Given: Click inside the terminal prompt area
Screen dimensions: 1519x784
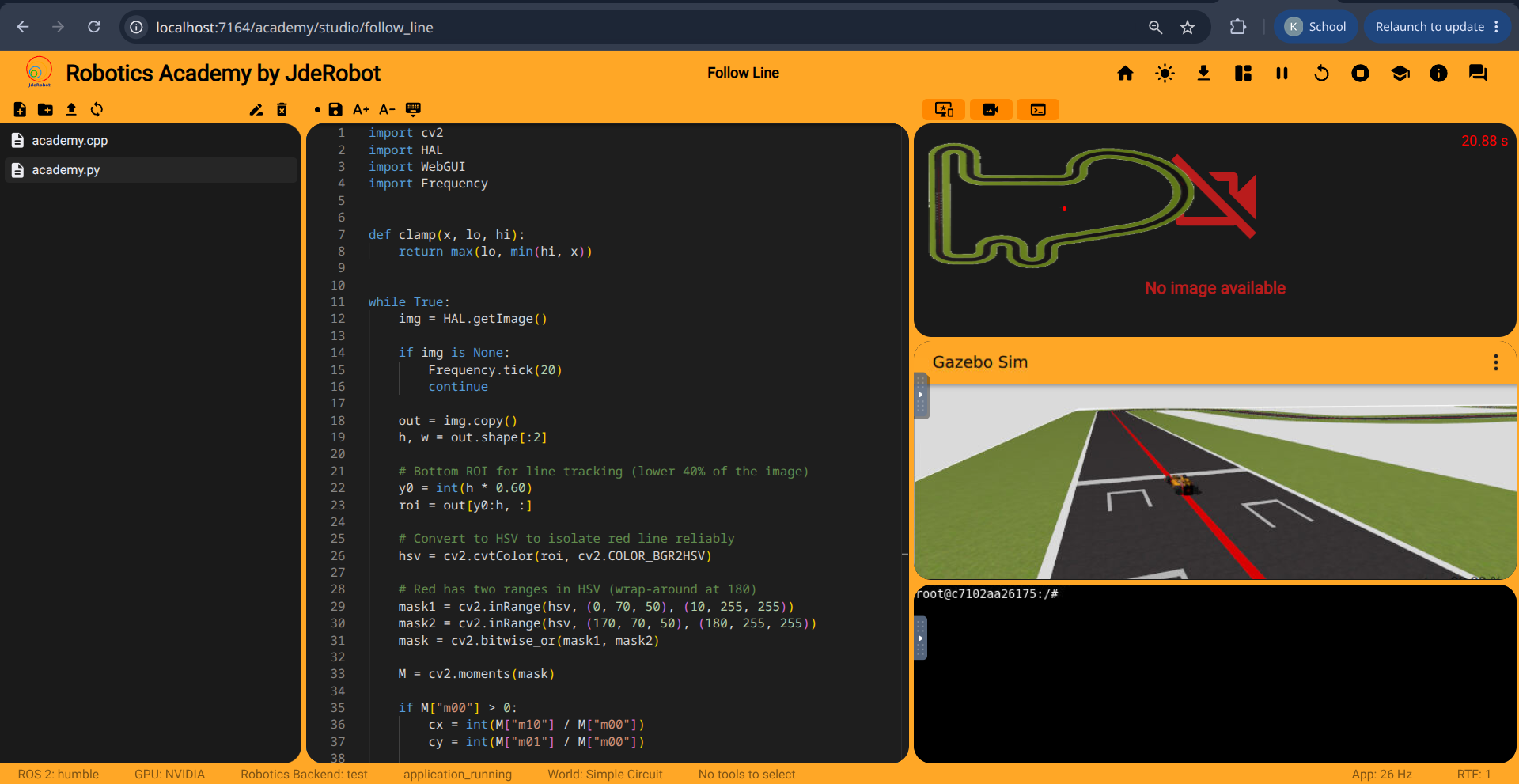Looking at the screenshot, I should coord(1215,674).
